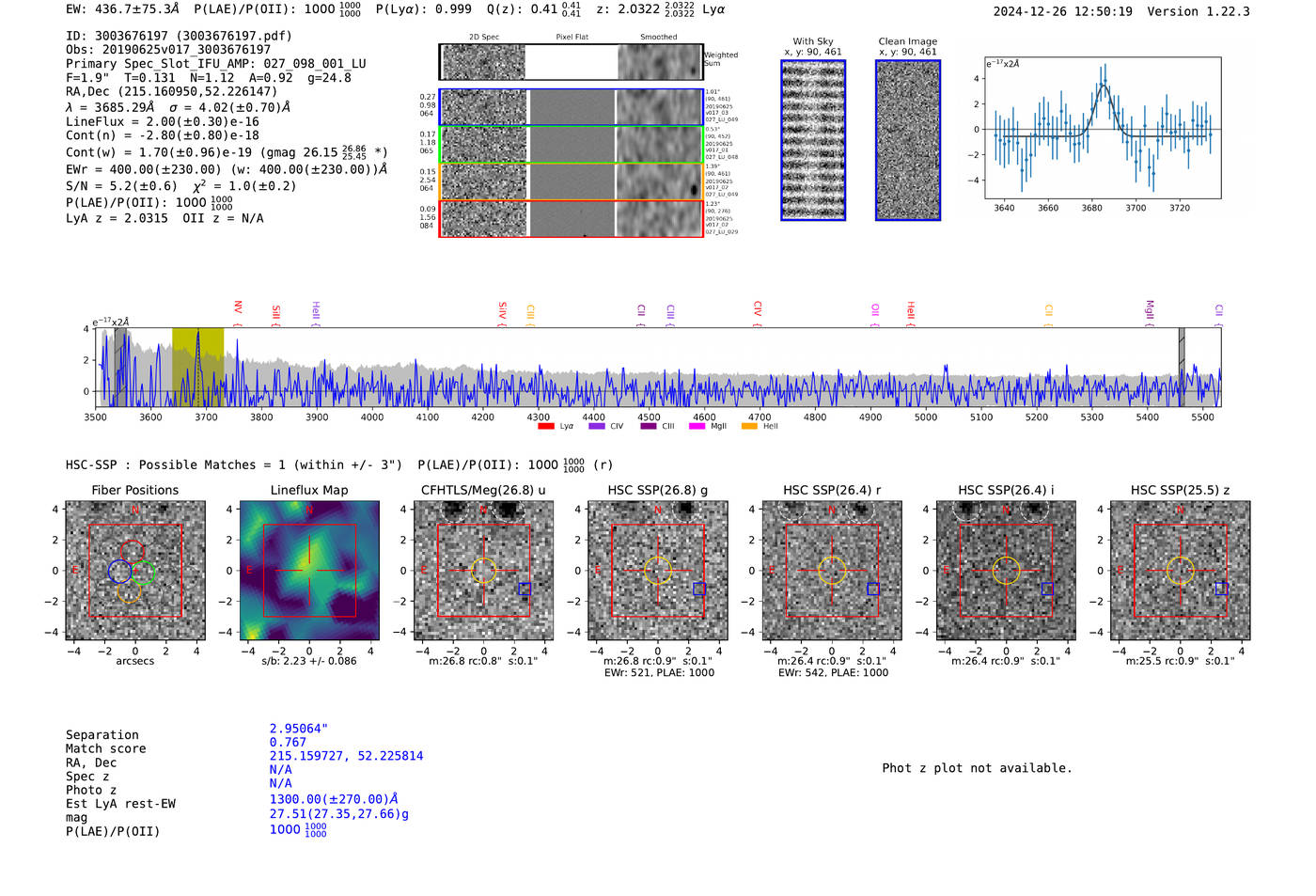Open the CFHTLS/Meg(26.8) u cutout

click(483, 570)
